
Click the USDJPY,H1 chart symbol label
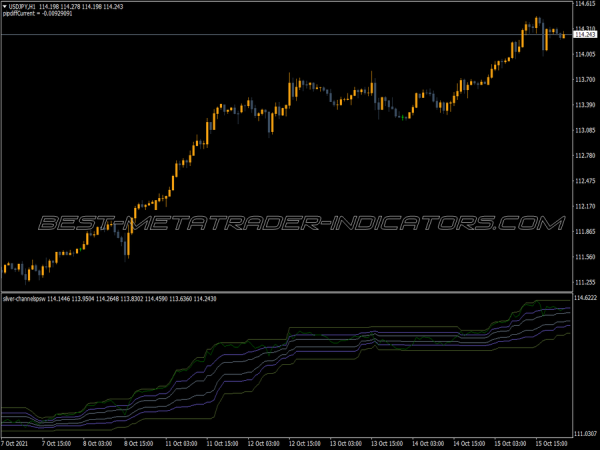[x=22, y=7]
